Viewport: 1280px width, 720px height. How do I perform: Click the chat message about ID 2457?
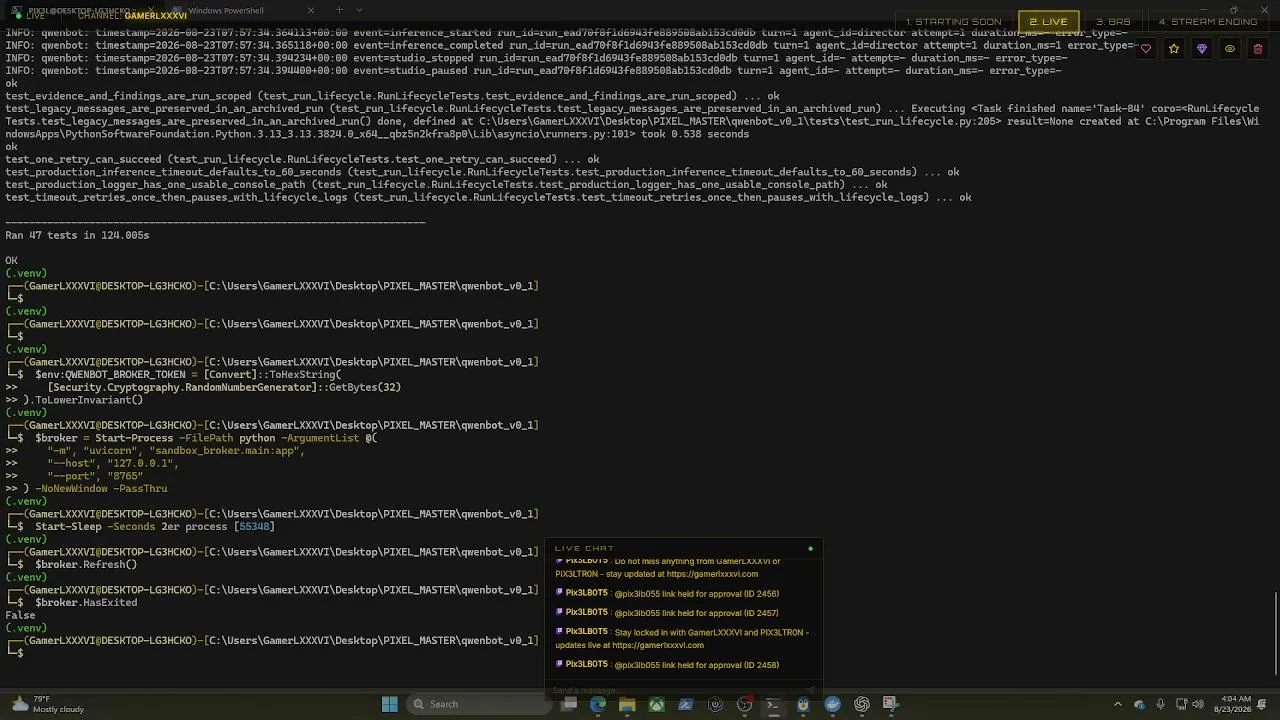pos(667,613)
